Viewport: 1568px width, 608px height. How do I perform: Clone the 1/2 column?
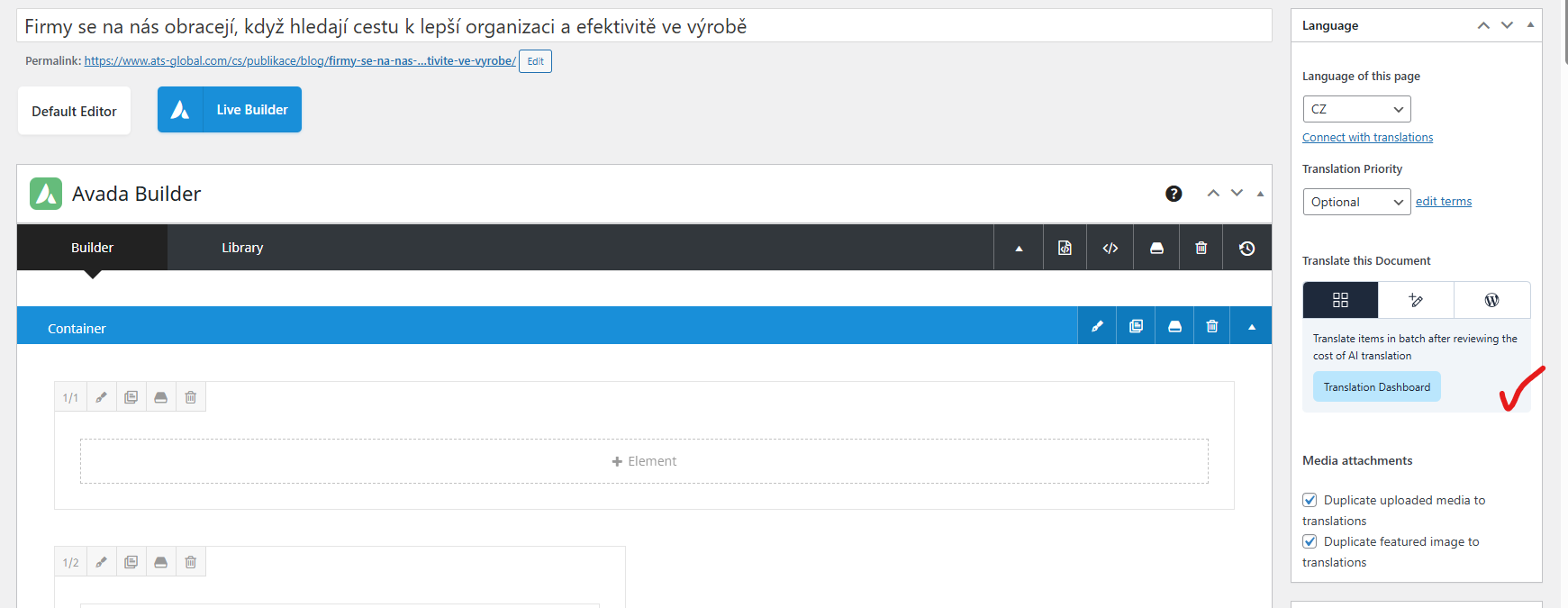click(x=131, y=562)
